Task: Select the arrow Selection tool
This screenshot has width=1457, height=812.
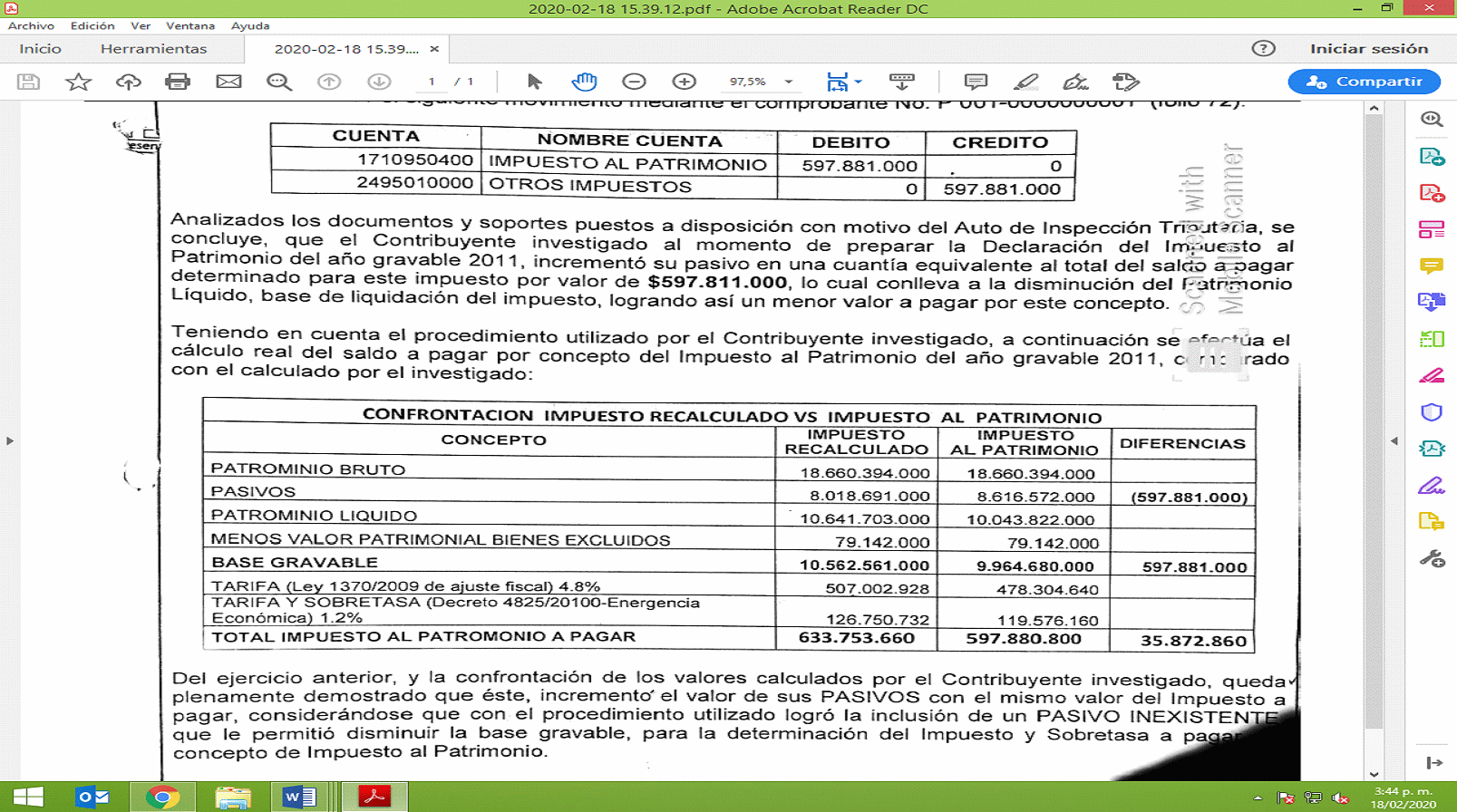Action: point(534,82)
